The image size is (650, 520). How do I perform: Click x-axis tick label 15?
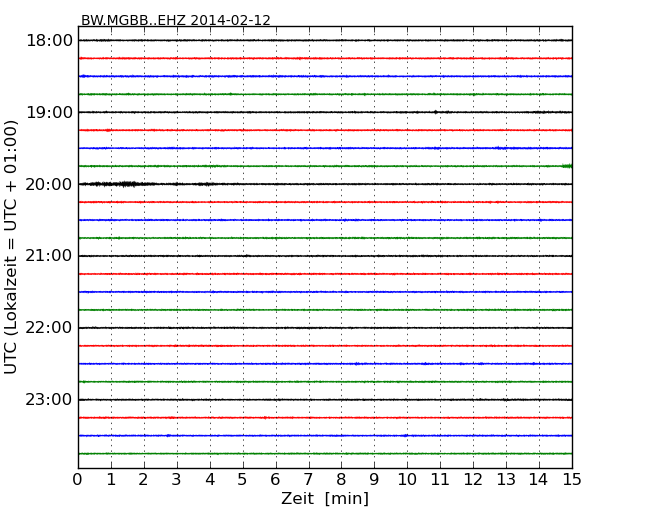572,480
